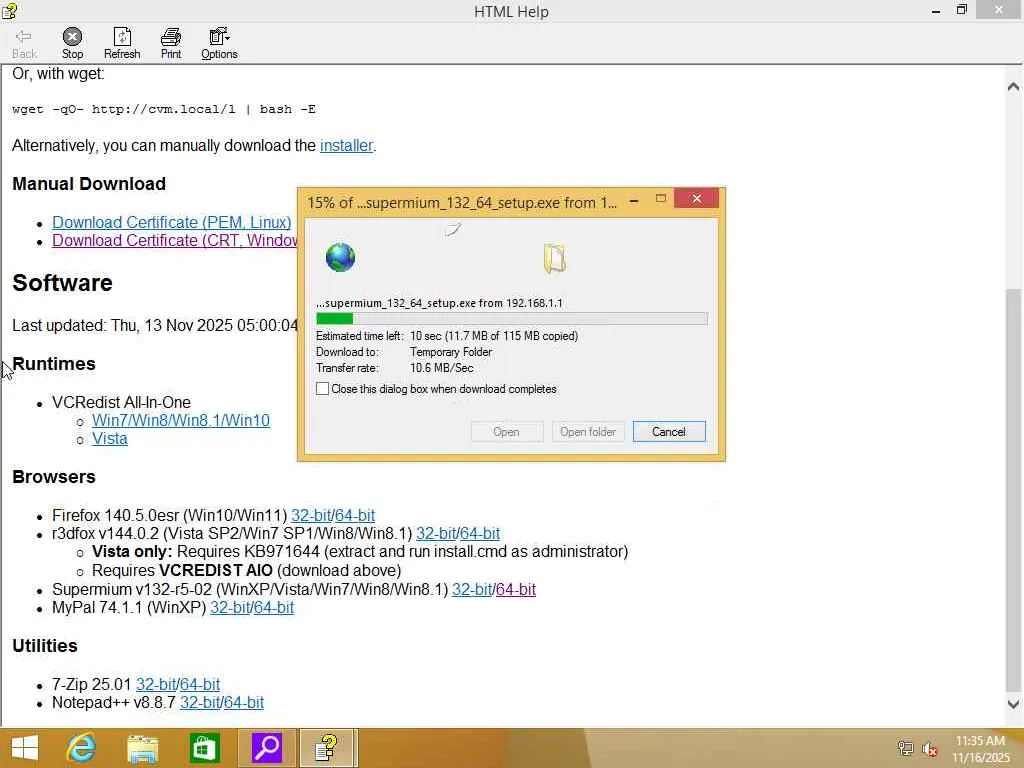Viewport: 1024px width, 768px height.
Task: Download Supermium v132 64-bit
Action: point(516,589)
